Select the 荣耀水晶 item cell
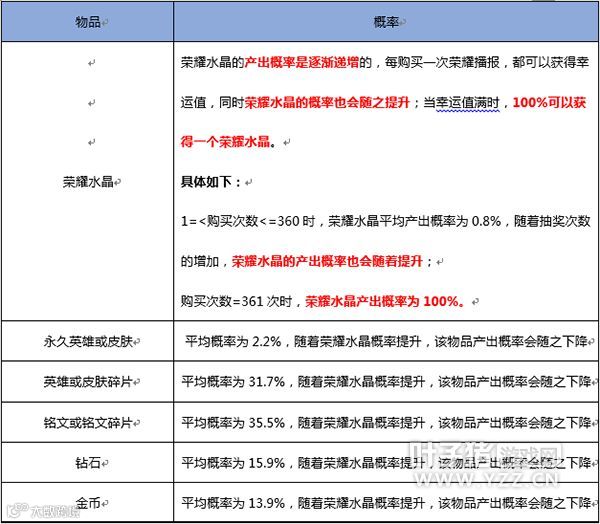This screenshot has width=600, height=524. (88, 181)
